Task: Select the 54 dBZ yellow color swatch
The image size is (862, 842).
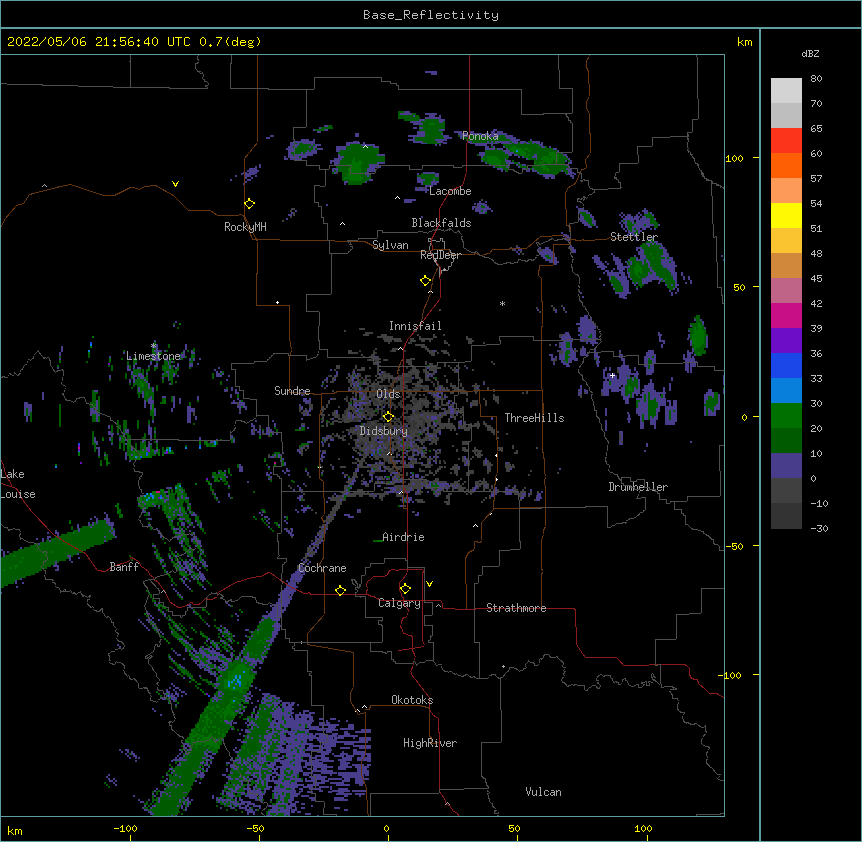Action: coord(786,215)
